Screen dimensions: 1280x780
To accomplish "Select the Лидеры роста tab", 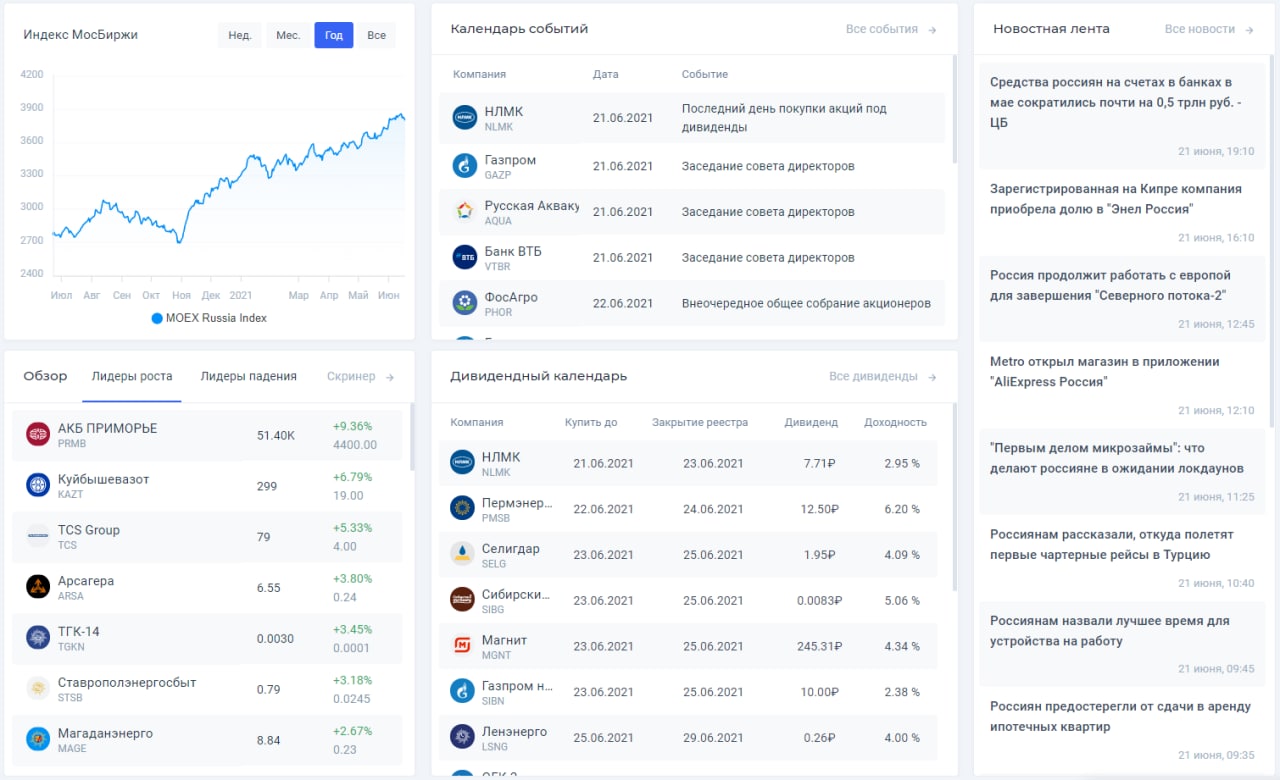I will (132, 376).
